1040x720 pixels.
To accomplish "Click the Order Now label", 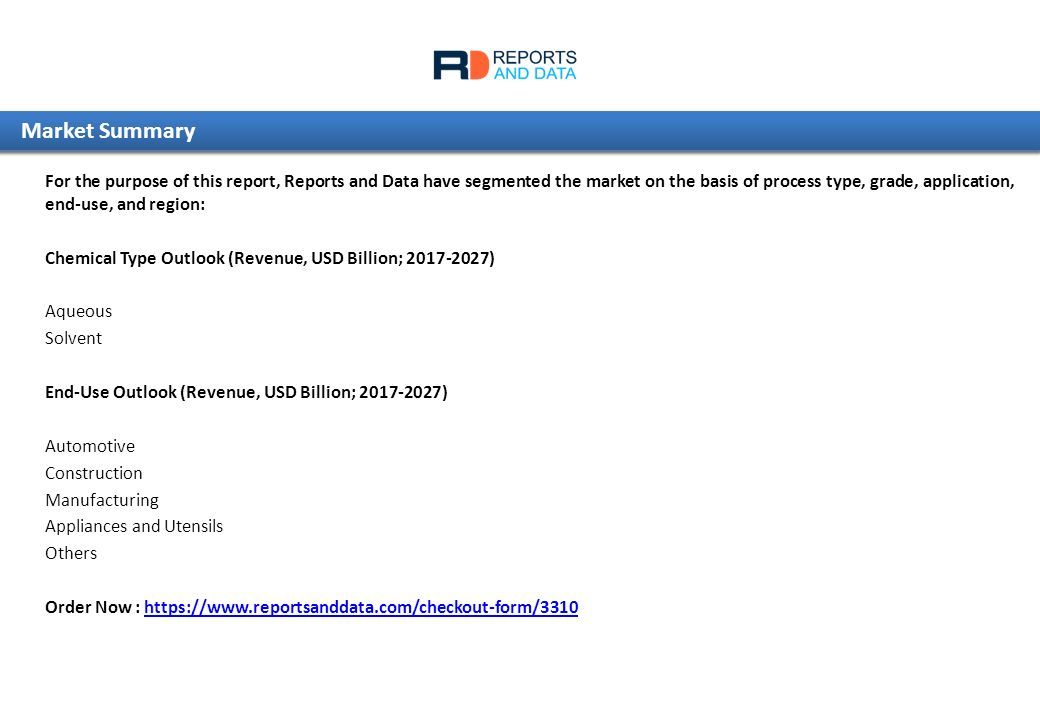I will [x=92, y=607].
